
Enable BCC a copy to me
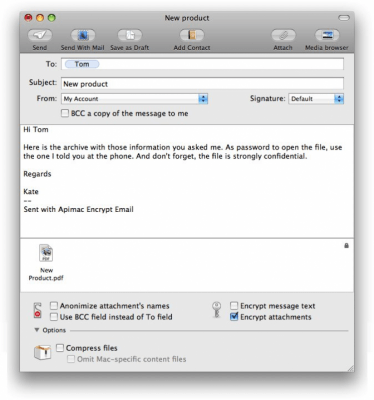65,113
